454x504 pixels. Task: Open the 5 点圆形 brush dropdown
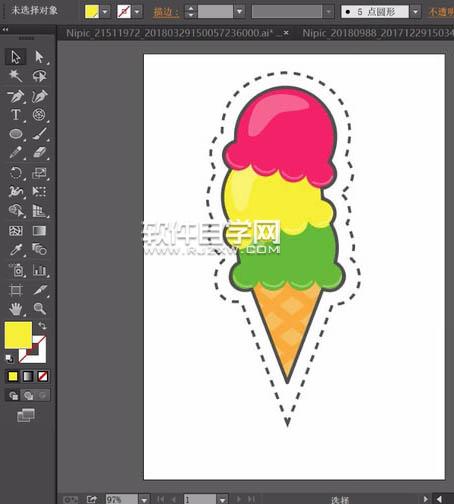point(415,12)
